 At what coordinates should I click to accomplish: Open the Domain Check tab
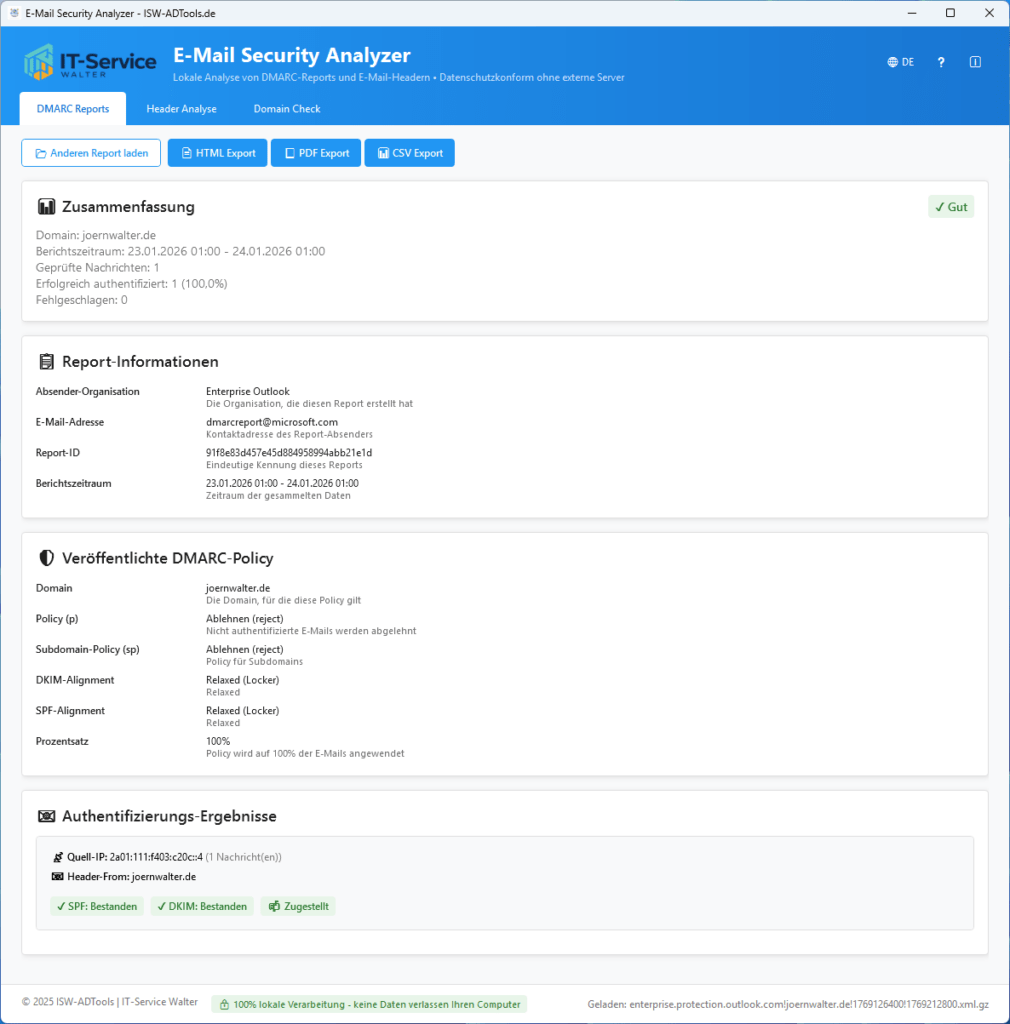tap(286, 108)
